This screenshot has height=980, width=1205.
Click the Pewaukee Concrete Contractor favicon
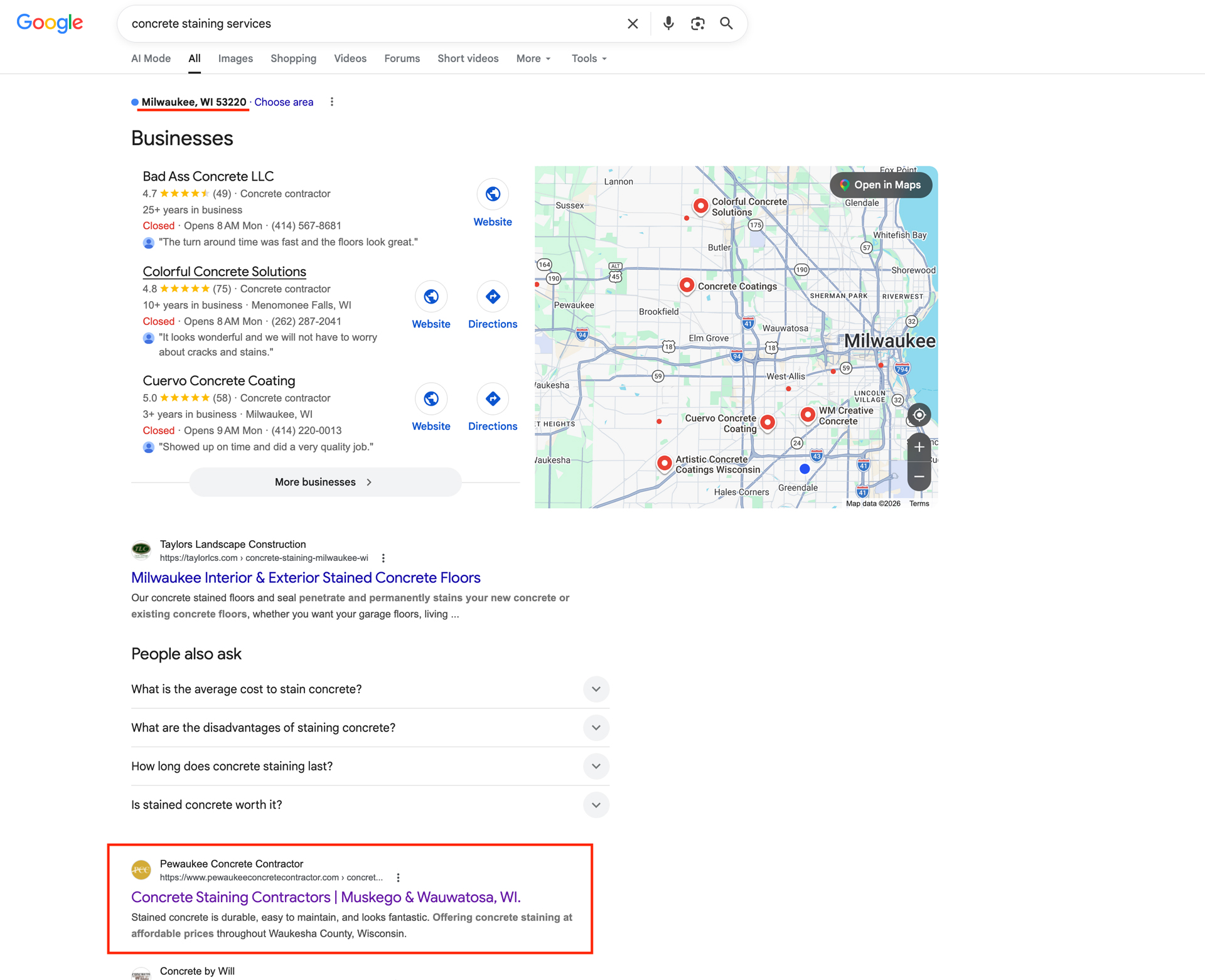coord(141,870)
